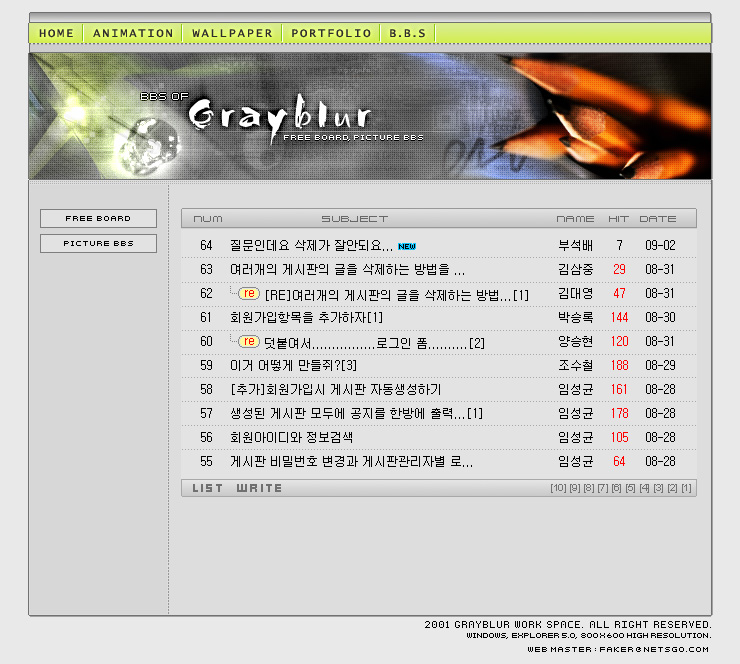Go to page [9] in pagination
740x664 pixels.
click(575, 488)
